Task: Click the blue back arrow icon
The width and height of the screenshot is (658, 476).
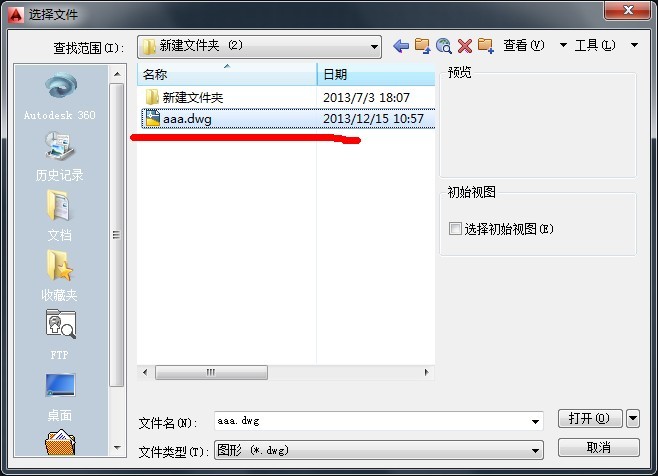Action: [x=401, y=45]
